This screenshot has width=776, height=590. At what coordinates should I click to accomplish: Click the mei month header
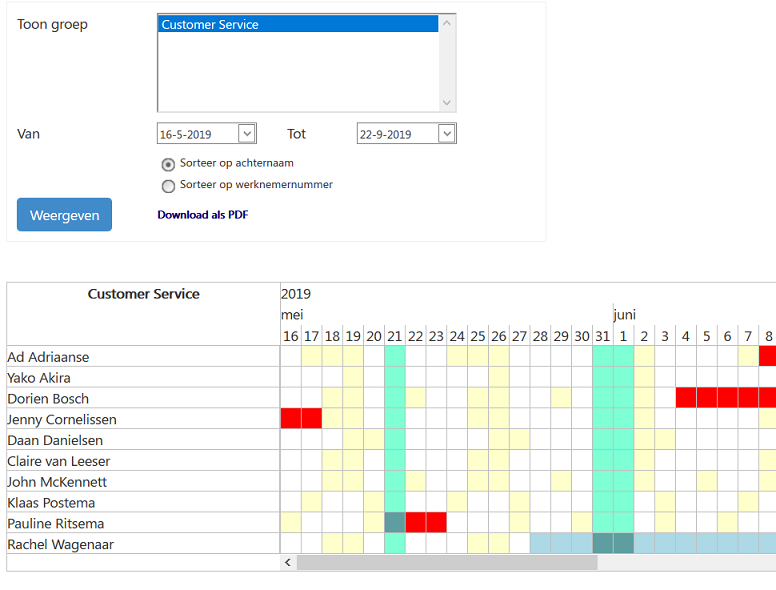tap(292, 315)
